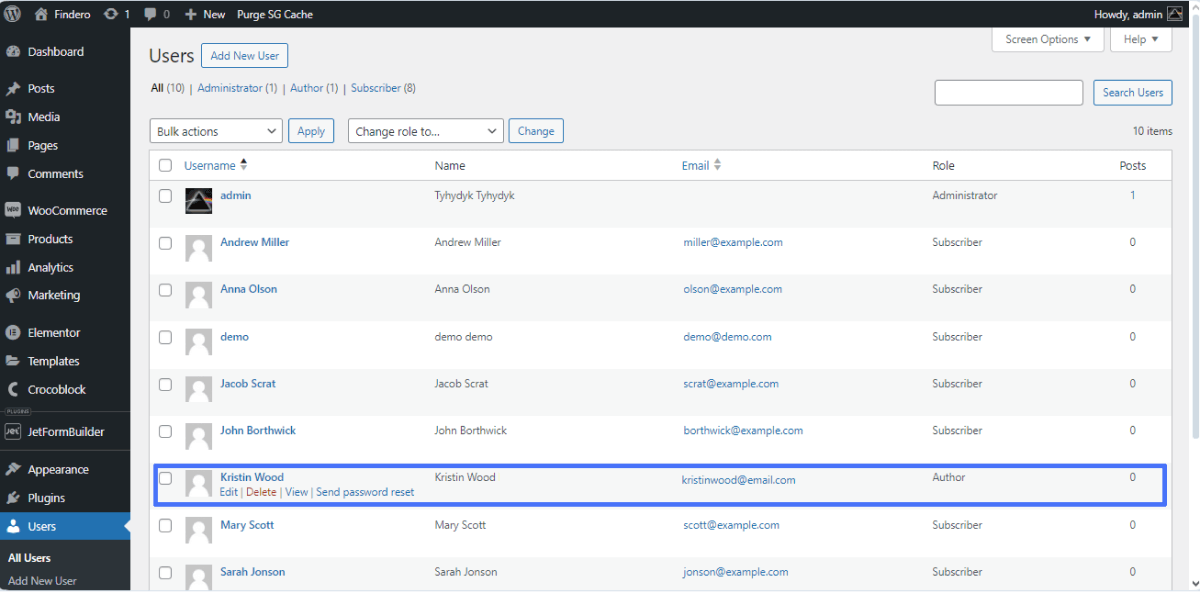
Task: Open the Media library from the sidebar
Action: (45, 116)
